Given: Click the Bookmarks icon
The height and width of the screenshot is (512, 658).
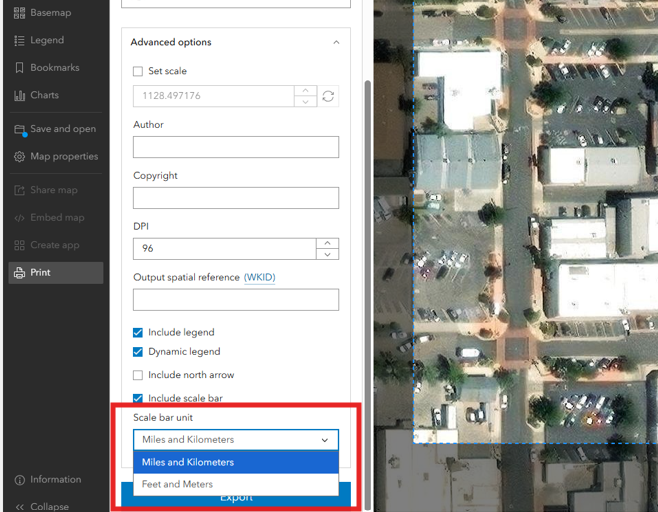Looking at the screenshot, I should 19,68.
